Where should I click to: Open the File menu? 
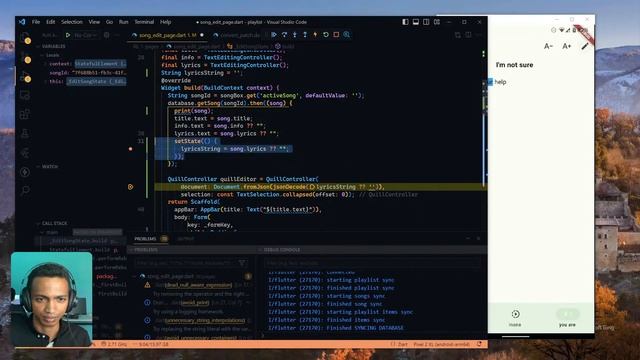point(36,22)
